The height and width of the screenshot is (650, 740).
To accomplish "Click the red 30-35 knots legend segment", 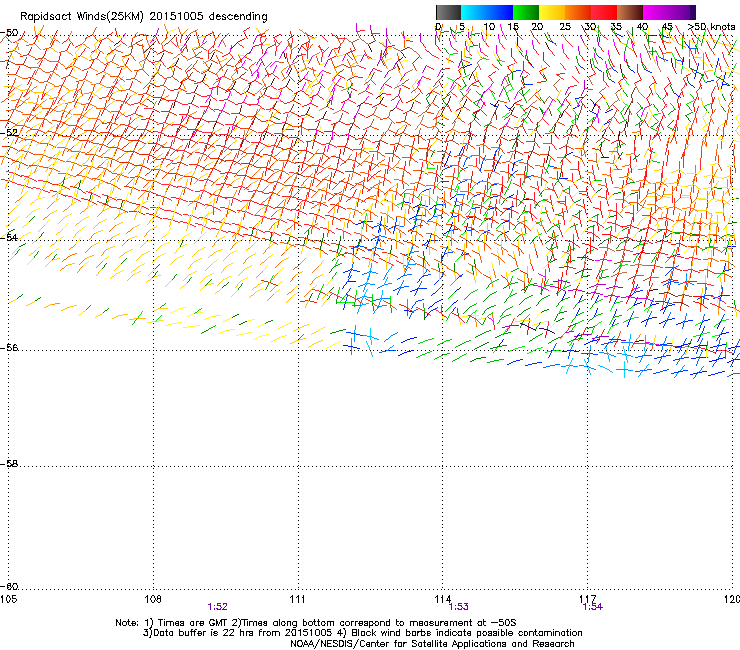I will (604, 12).
